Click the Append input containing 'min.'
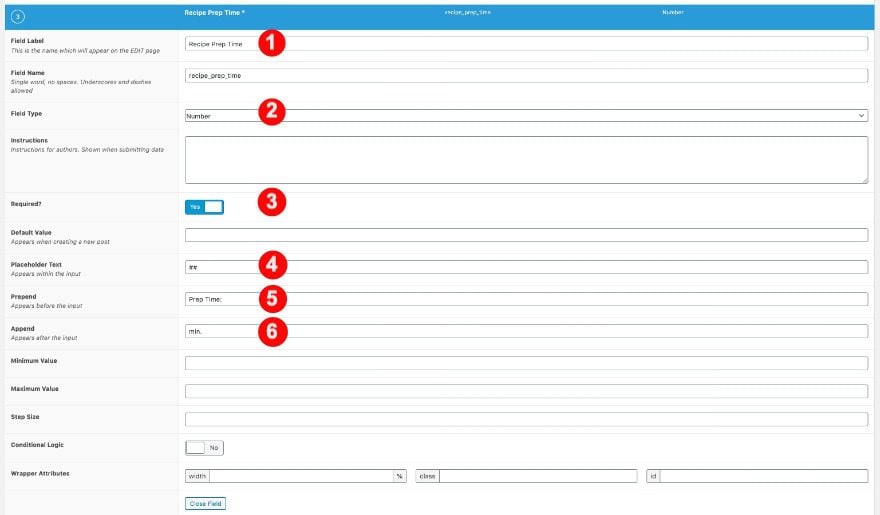Screen dimensions: 880x515 tap(526, 331)
